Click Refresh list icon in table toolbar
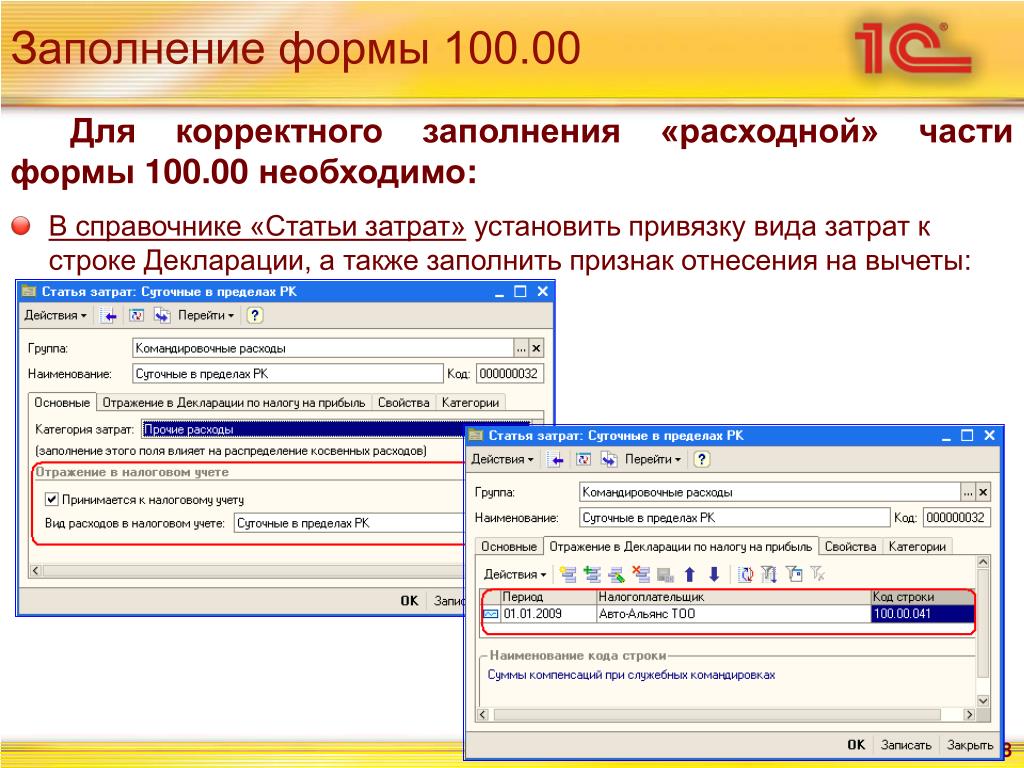1024x768 pixels. [745, 574]
